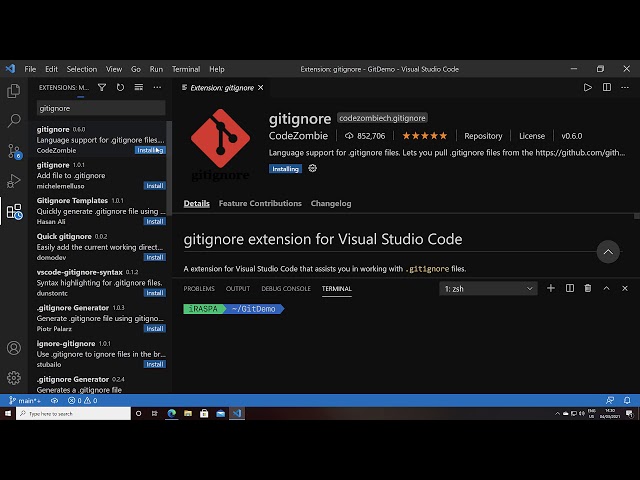Click the Run play icon in editor toolbar
Screen dimensions: 640x480
[x=587, y=87]
